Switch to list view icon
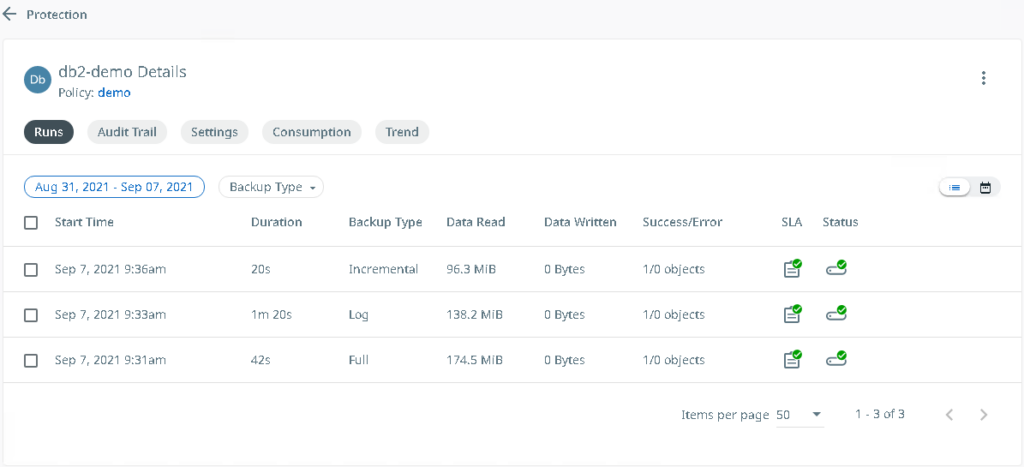The width and height of the screenshot is (1024, 467). pyautogui.click(x=955, y=187)
